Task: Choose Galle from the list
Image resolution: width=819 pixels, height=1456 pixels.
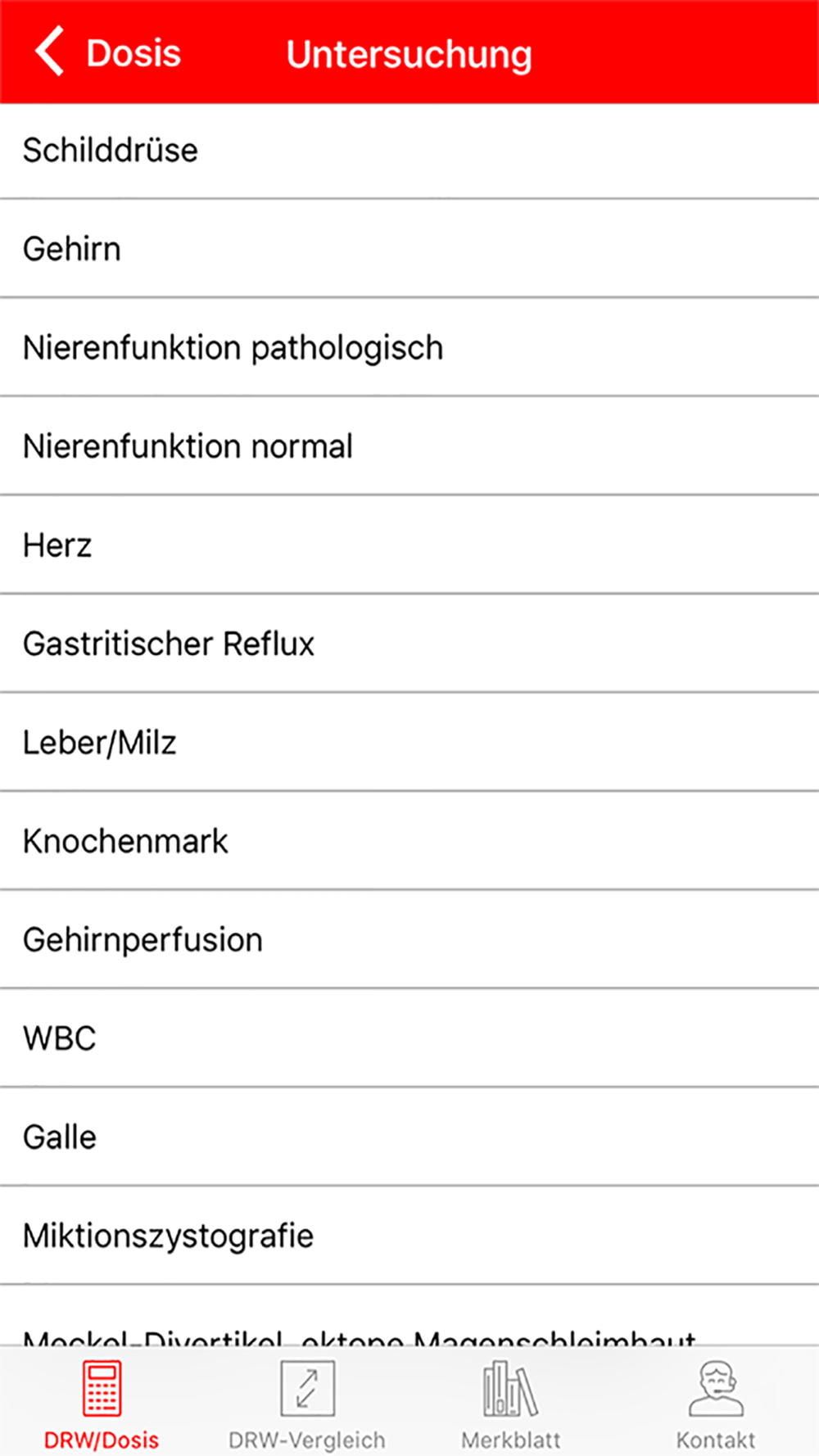Action: 409,1137
